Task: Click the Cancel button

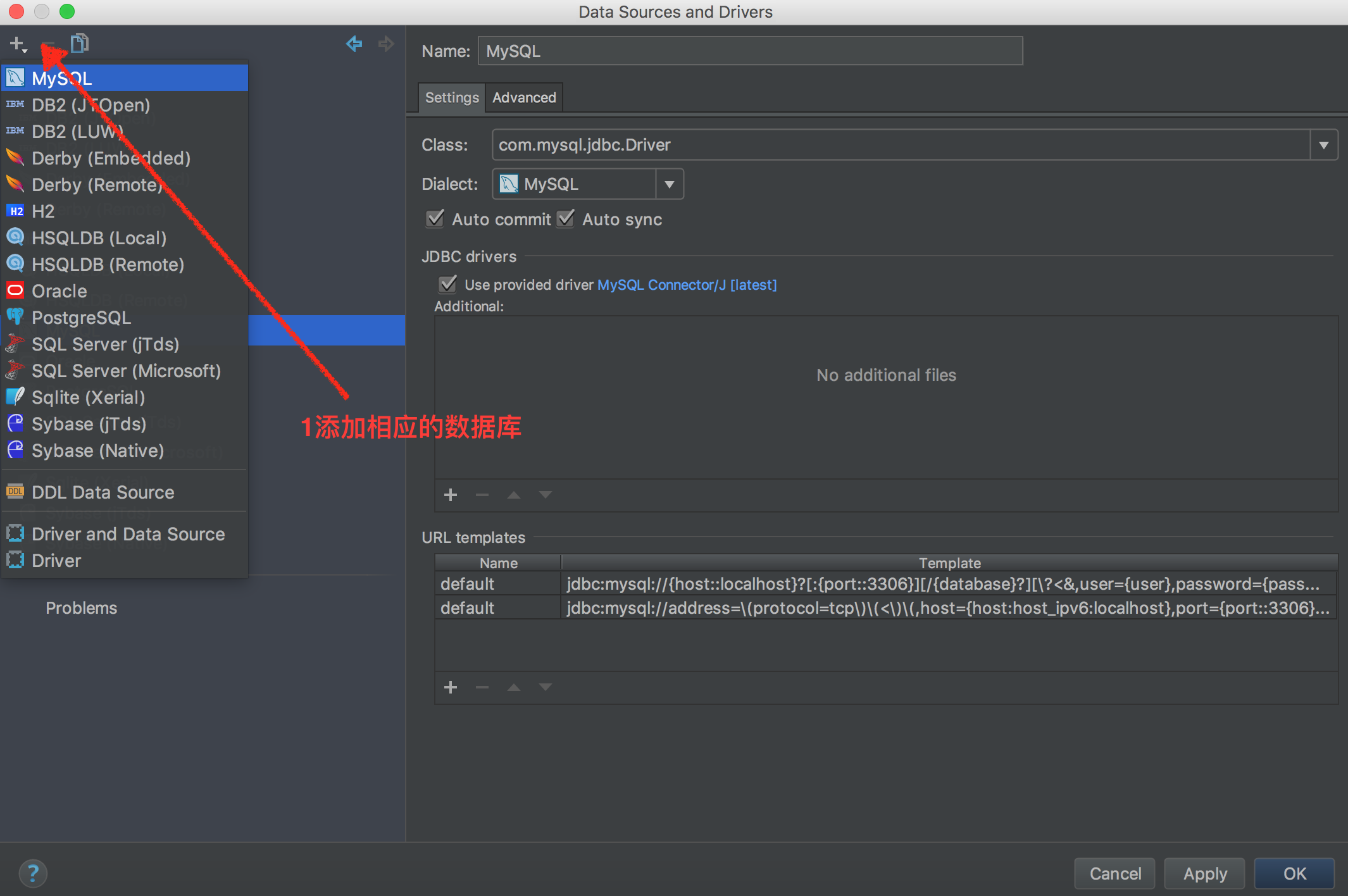Action: (1115, 873)
